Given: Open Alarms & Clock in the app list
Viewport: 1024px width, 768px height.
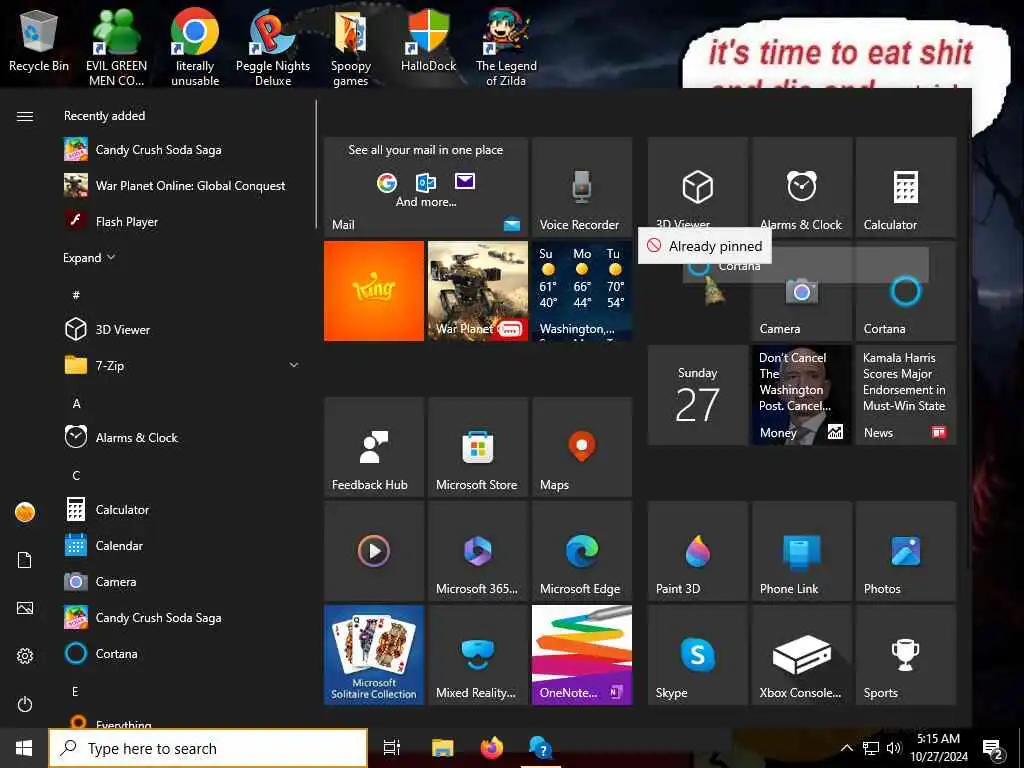Looking at the screenshot, I should (x=183, y=438).
